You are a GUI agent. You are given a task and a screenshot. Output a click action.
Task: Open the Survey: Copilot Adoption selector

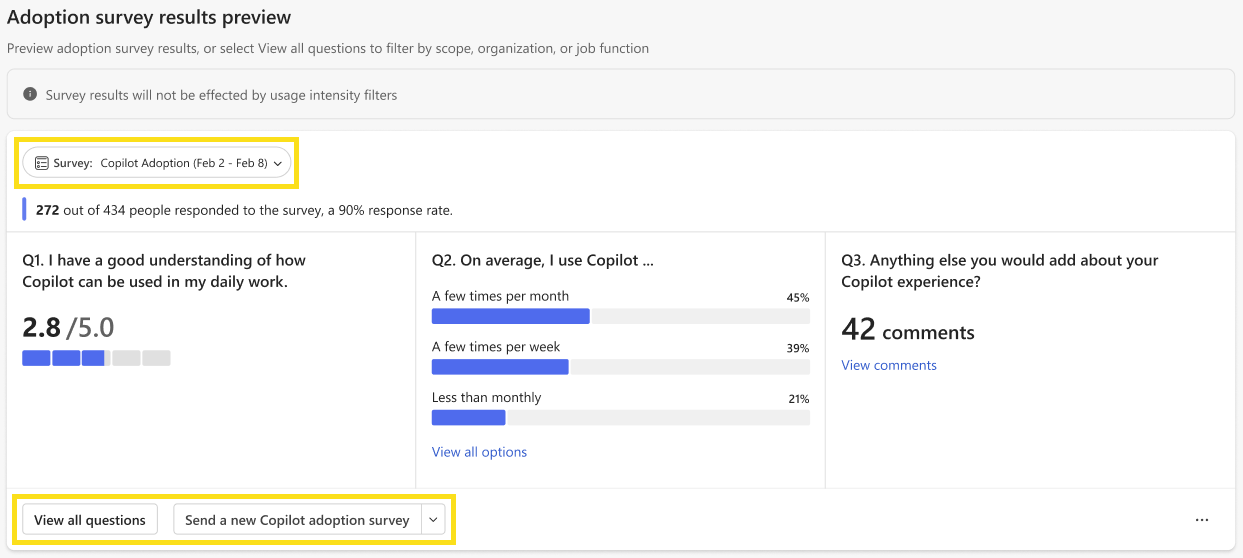click(157, 163)
